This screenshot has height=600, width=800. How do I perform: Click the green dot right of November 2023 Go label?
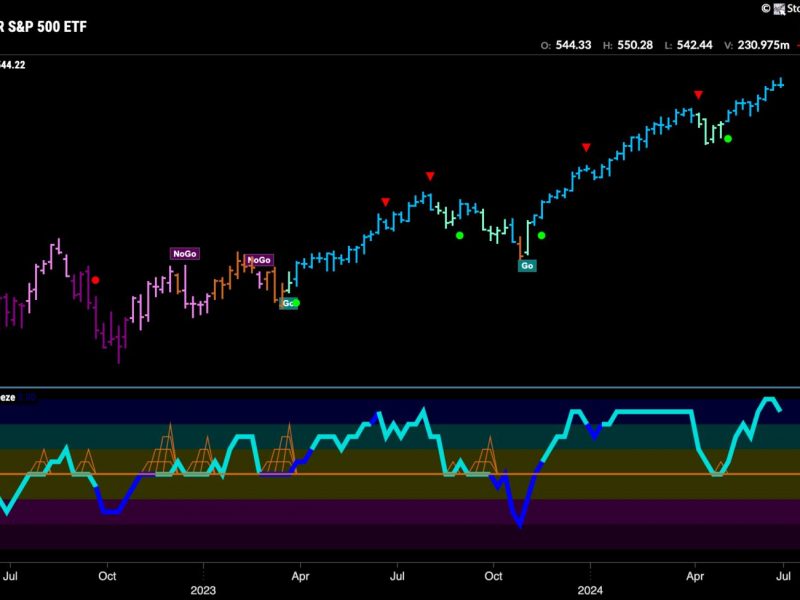point(542,235)
